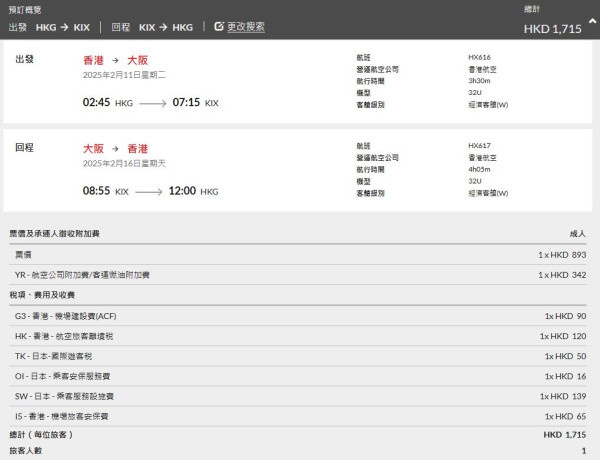Click the arrival time 07:15 KIX
This screenshot has width=600, height=460.
click(x=195, y=103)
